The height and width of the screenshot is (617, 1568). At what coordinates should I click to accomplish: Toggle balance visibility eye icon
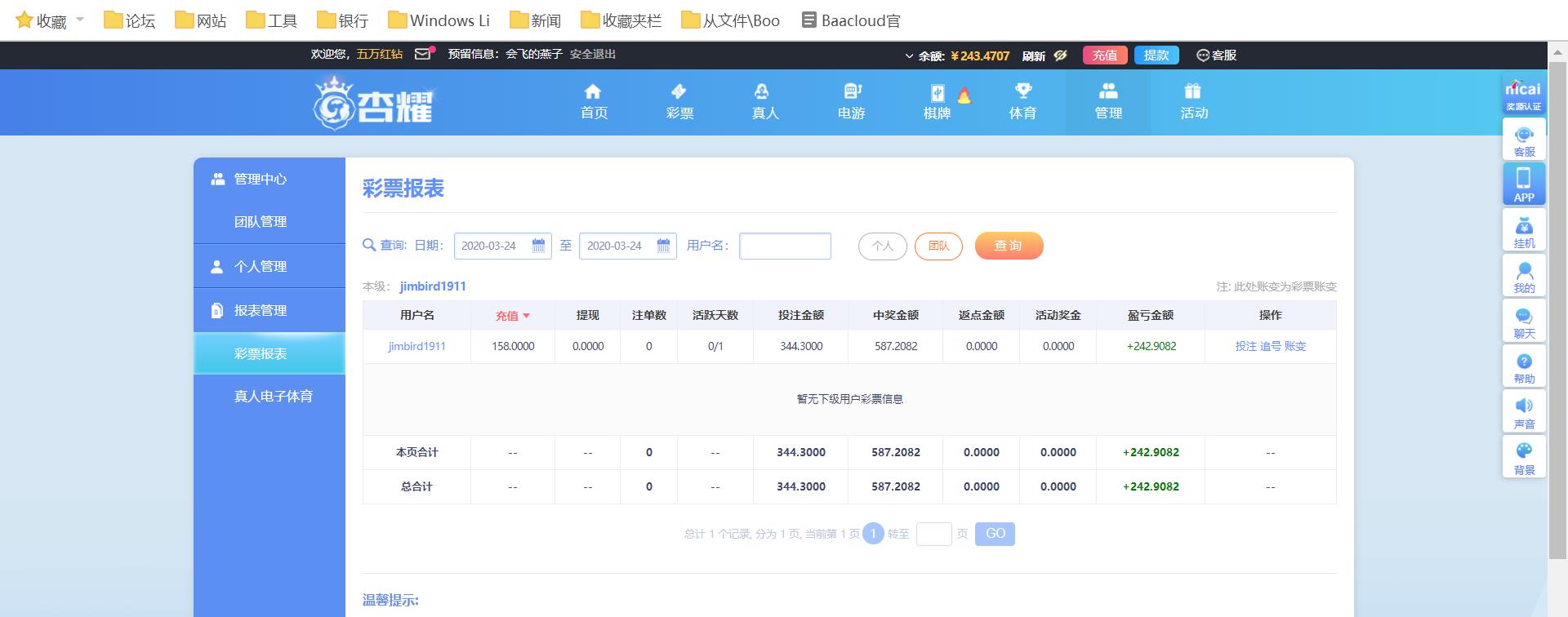[1060, 55]
